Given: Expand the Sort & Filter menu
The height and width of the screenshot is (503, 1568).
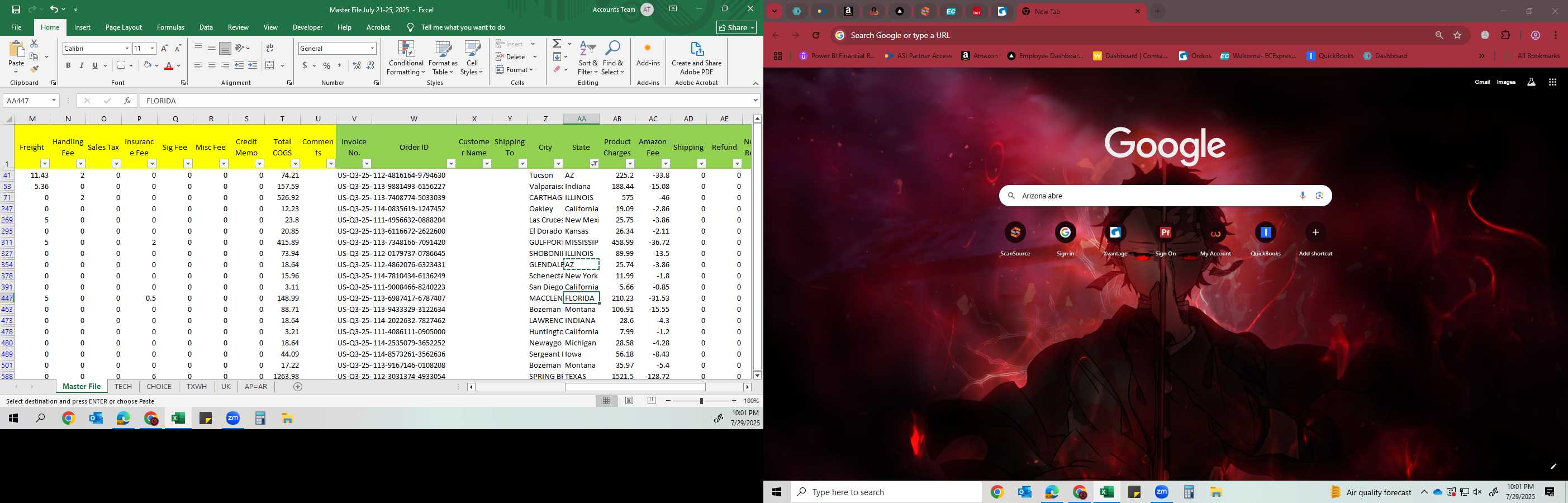Looking at the screenshot, I should coord(587,59).
